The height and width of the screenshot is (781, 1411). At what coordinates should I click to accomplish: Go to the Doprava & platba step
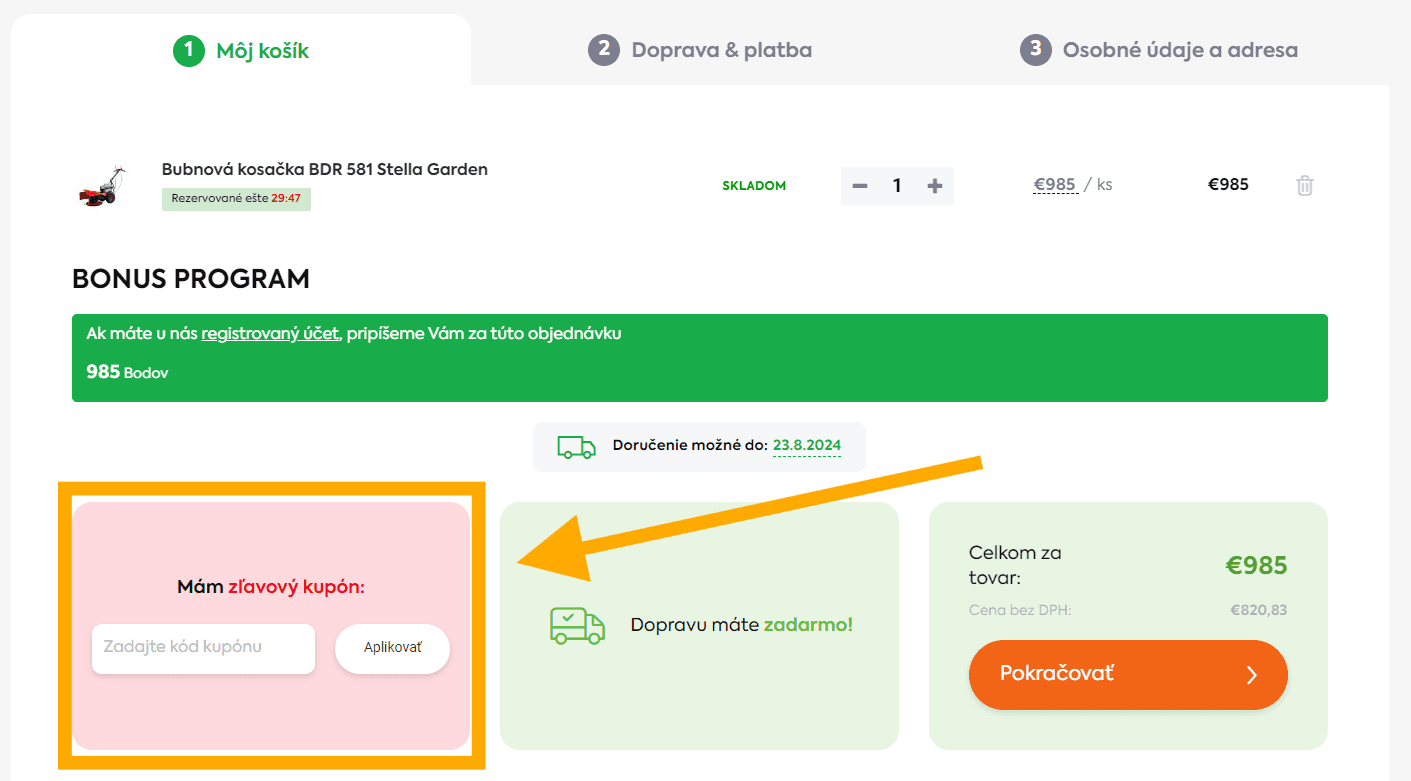[x=700, y=50]
